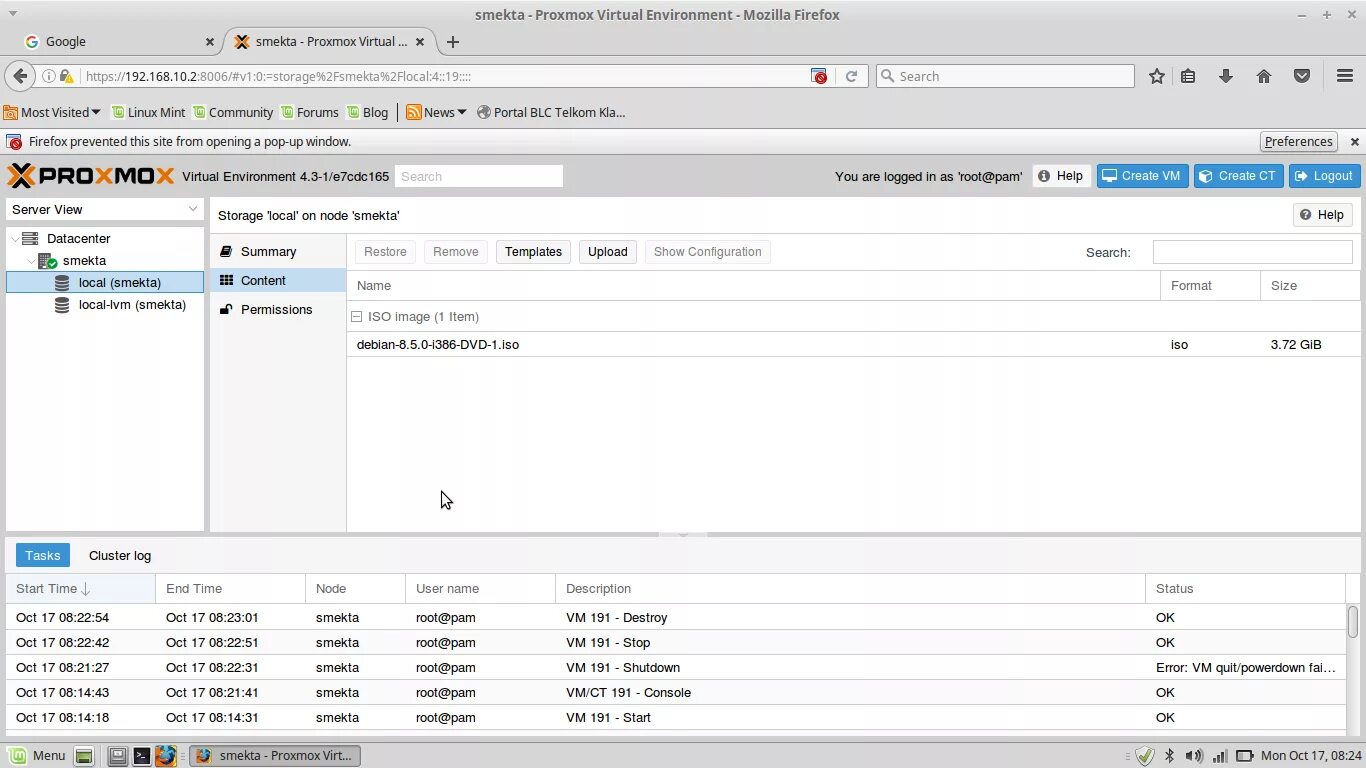Show bookmarks list icon in Firefox toolbar
1366x768 pixels.
1188,76
